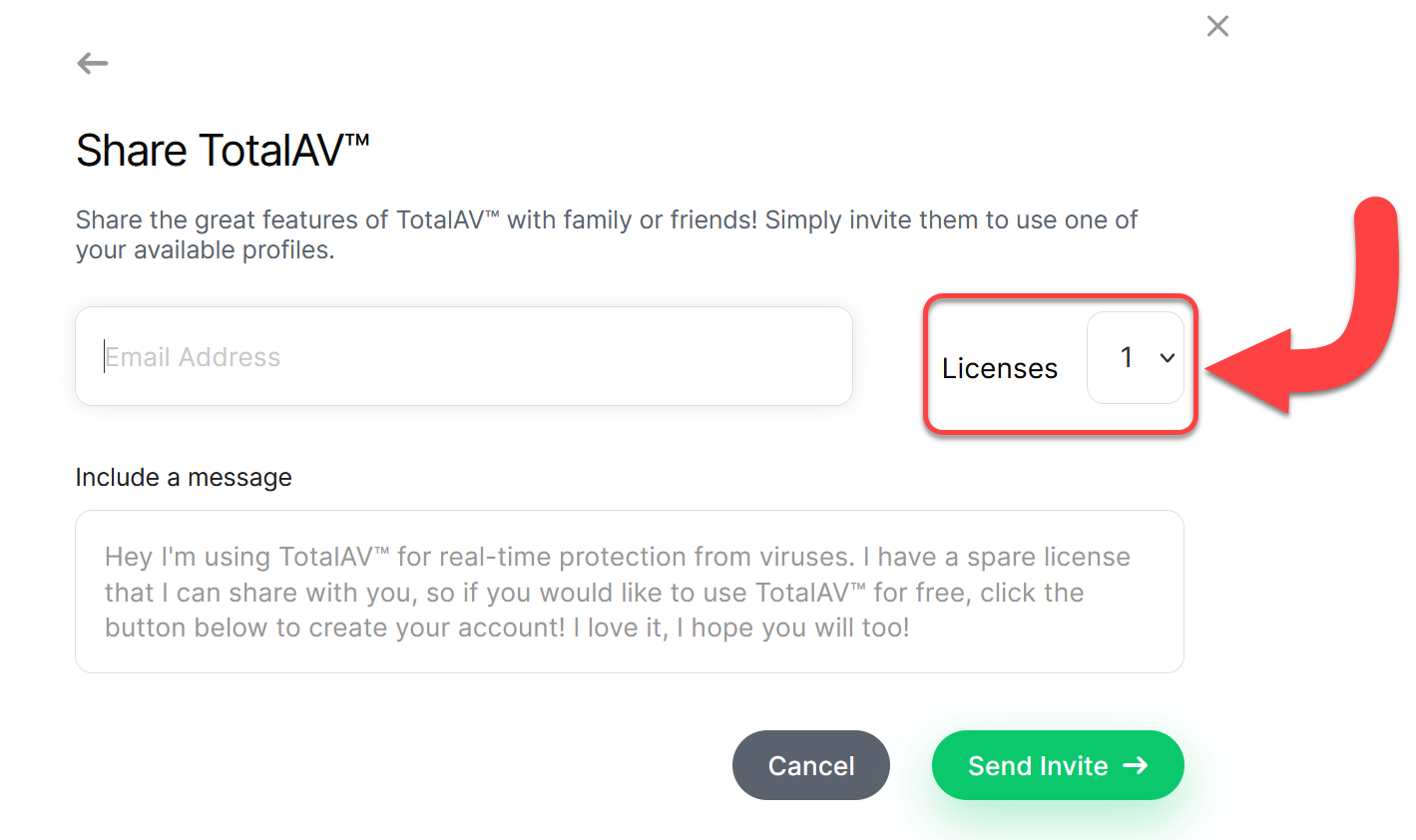Screen dimensions: 1416x840
Task: Click the description text about available profiles
Action: (607, 234)
